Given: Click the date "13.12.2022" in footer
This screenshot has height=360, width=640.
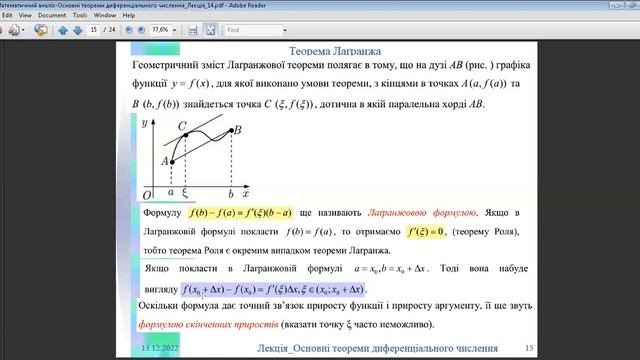Looking at the screenshot, I should pyautogui.click(x=160, y=348).
